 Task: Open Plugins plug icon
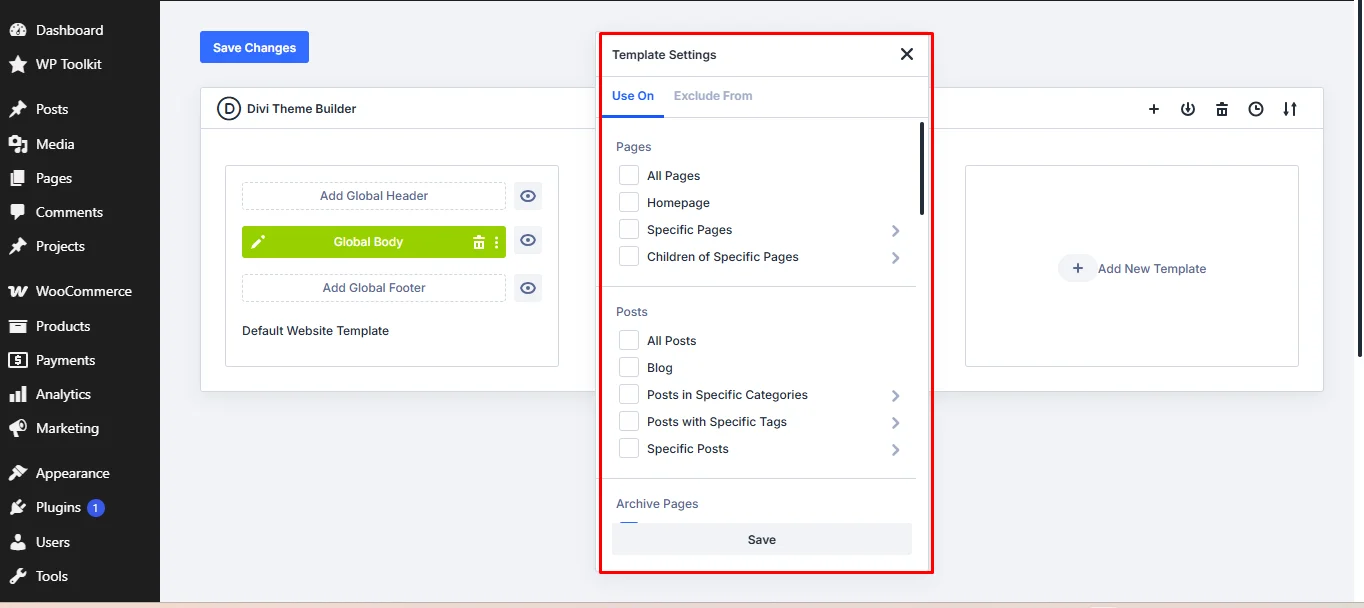tap(18, 507)
